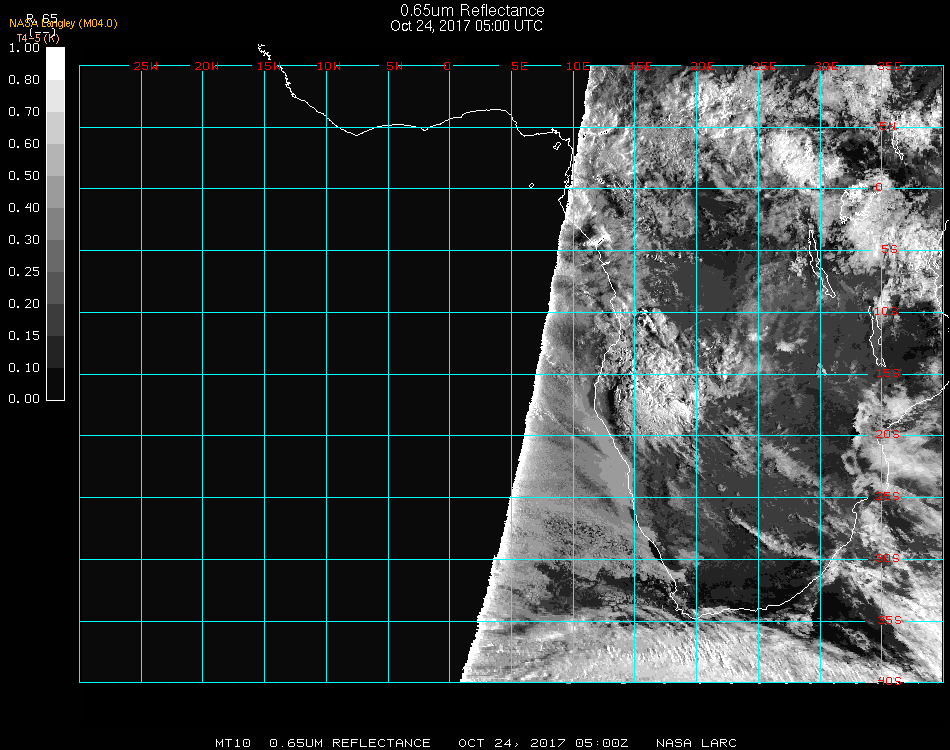Click the NASA LARC text in footer

[696, 743]
